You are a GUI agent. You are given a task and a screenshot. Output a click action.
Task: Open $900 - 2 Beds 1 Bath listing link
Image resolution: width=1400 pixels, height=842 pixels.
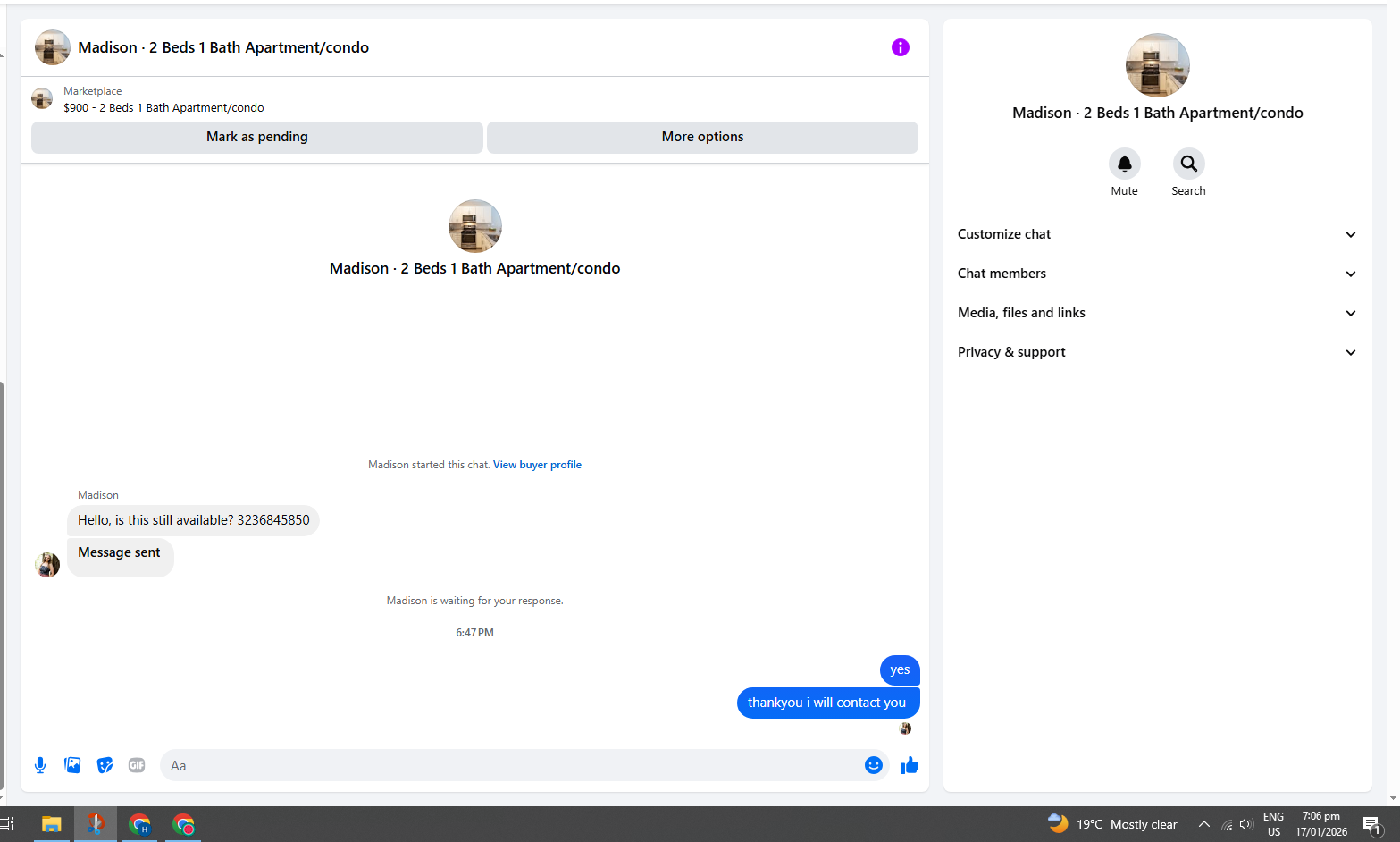[x=163, y=107]
